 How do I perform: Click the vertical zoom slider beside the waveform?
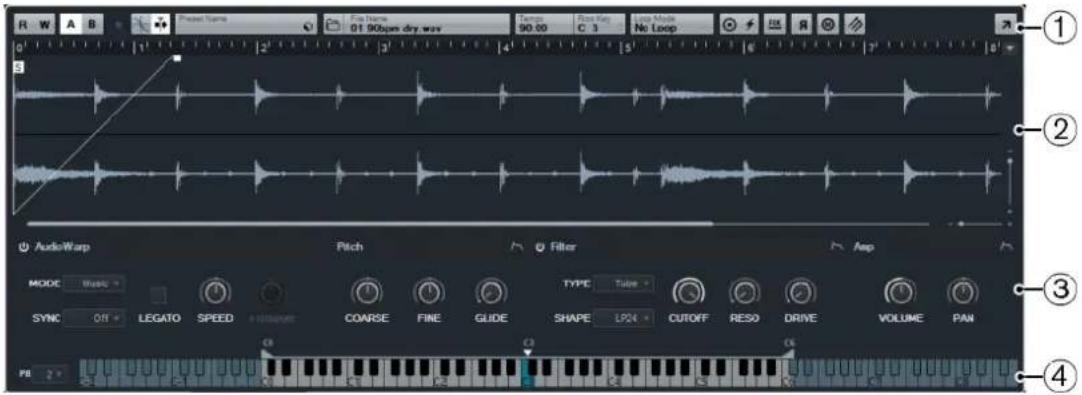[1009, 181]
